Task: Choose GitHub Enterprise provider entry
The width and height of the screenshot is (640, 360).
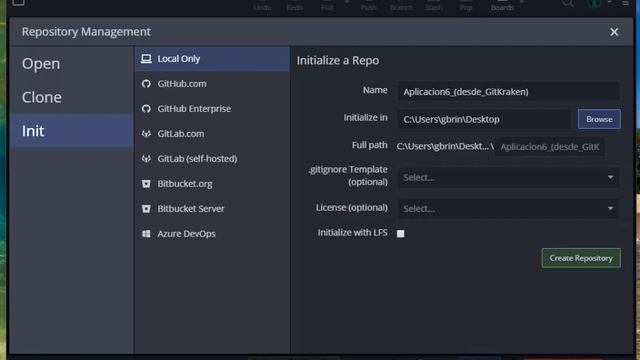Action: pyautogui.click(x=212, y=109)
